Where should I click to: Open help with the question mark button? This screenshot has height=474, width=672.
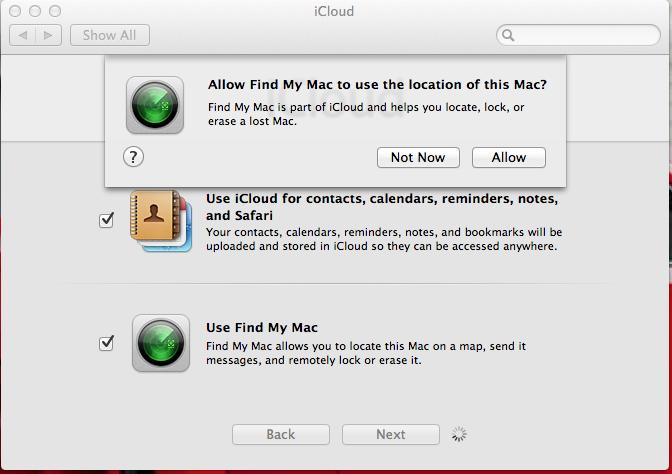coord(133,157)
